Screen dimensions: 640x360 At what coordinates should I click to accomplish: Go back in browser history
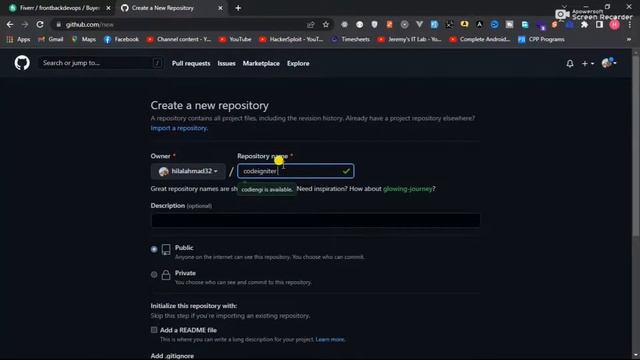(x=10, y=24)
